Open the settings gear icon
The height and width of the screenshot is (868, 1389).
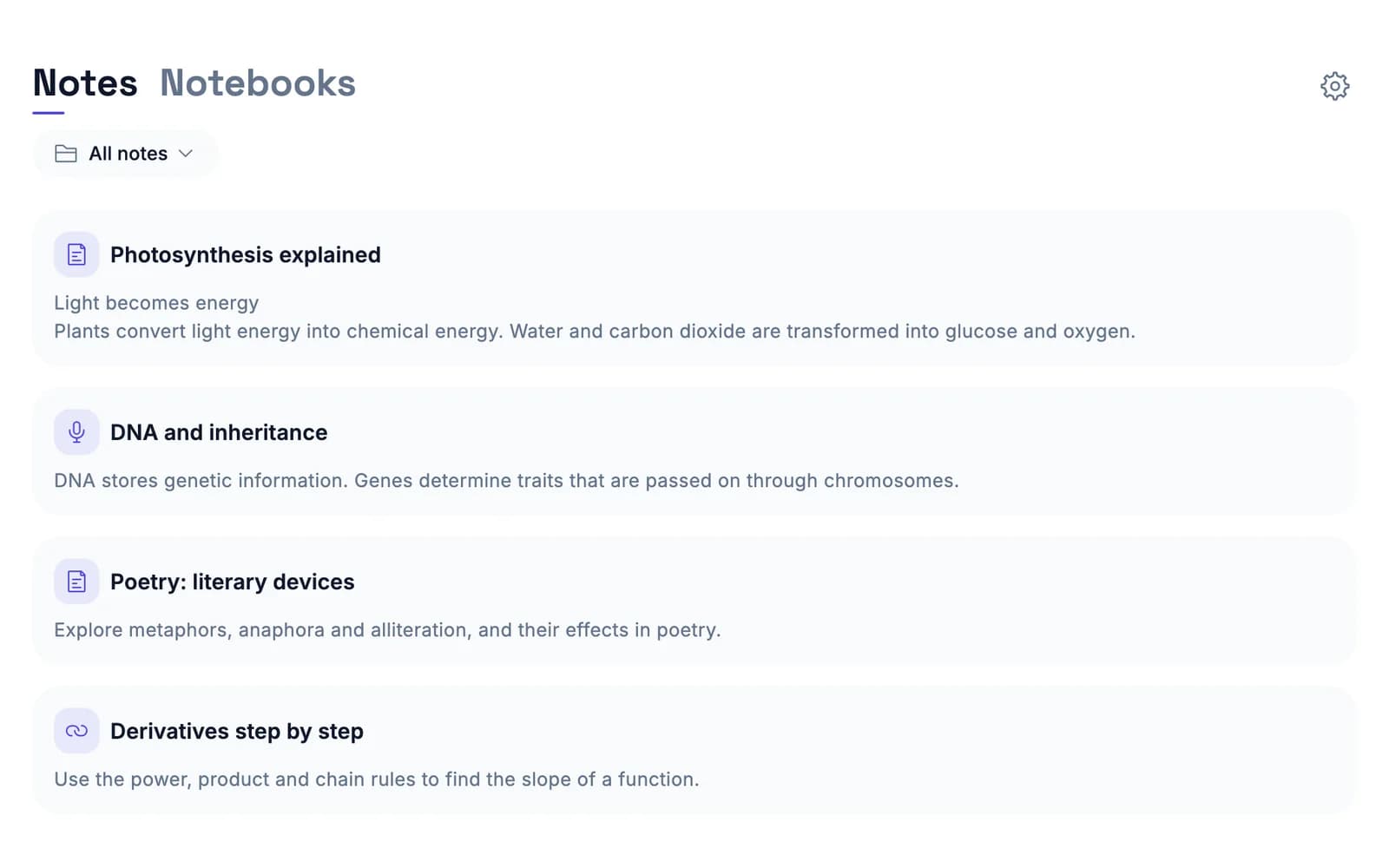pos(1334,86)
